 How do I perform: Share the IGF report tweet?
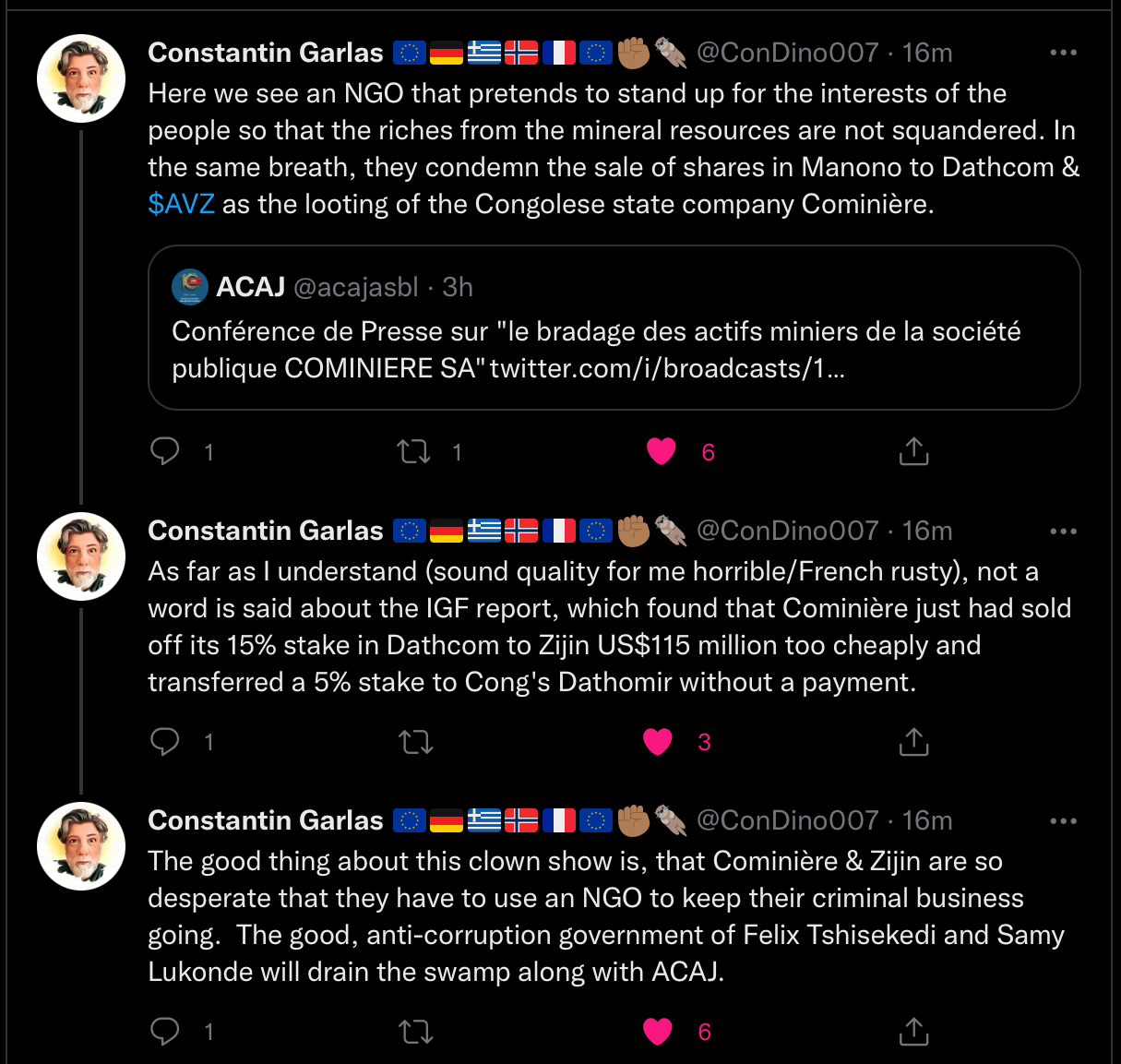[913, 741]
